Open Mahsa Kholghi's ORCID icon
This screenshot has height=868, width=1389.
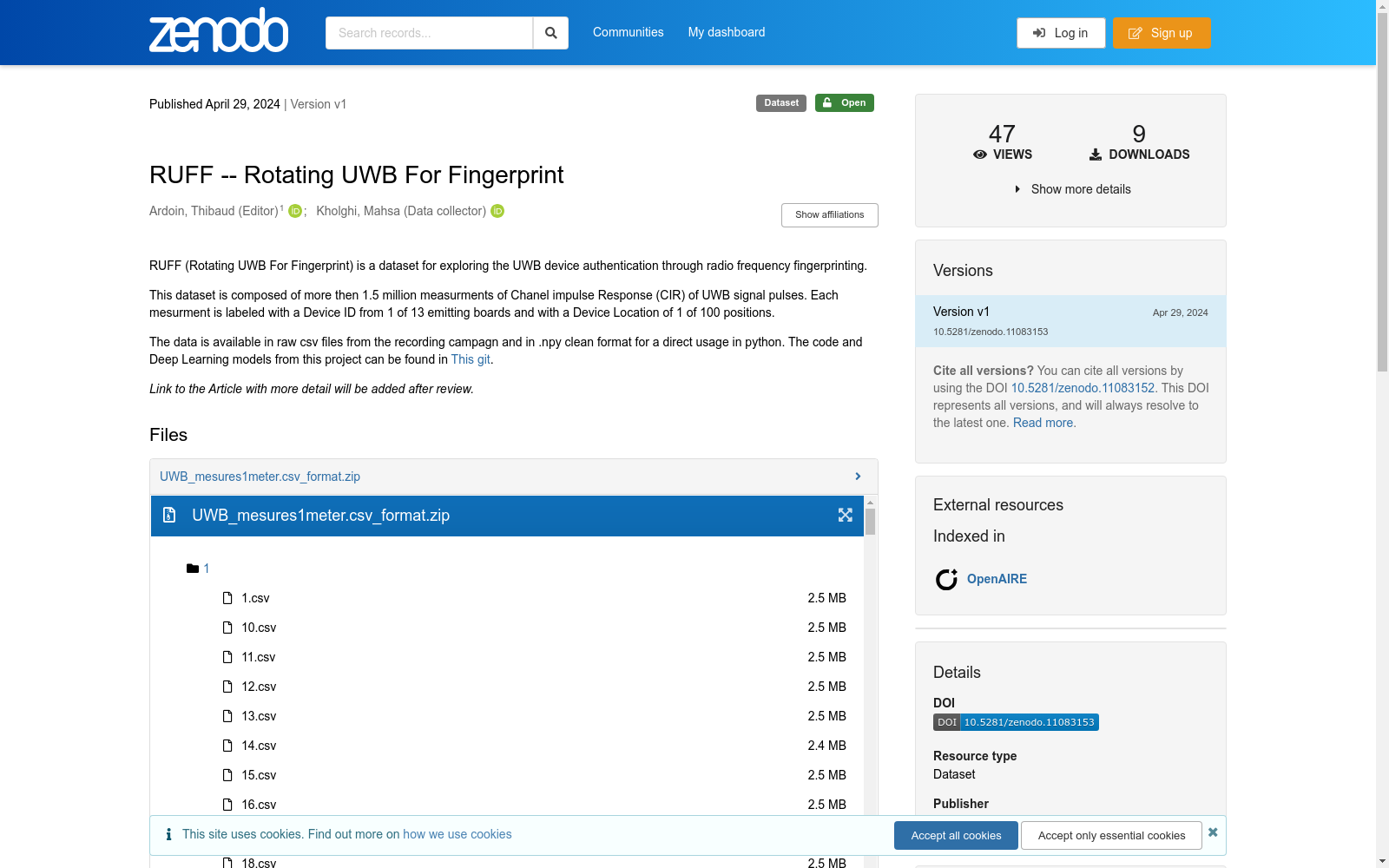497,212
